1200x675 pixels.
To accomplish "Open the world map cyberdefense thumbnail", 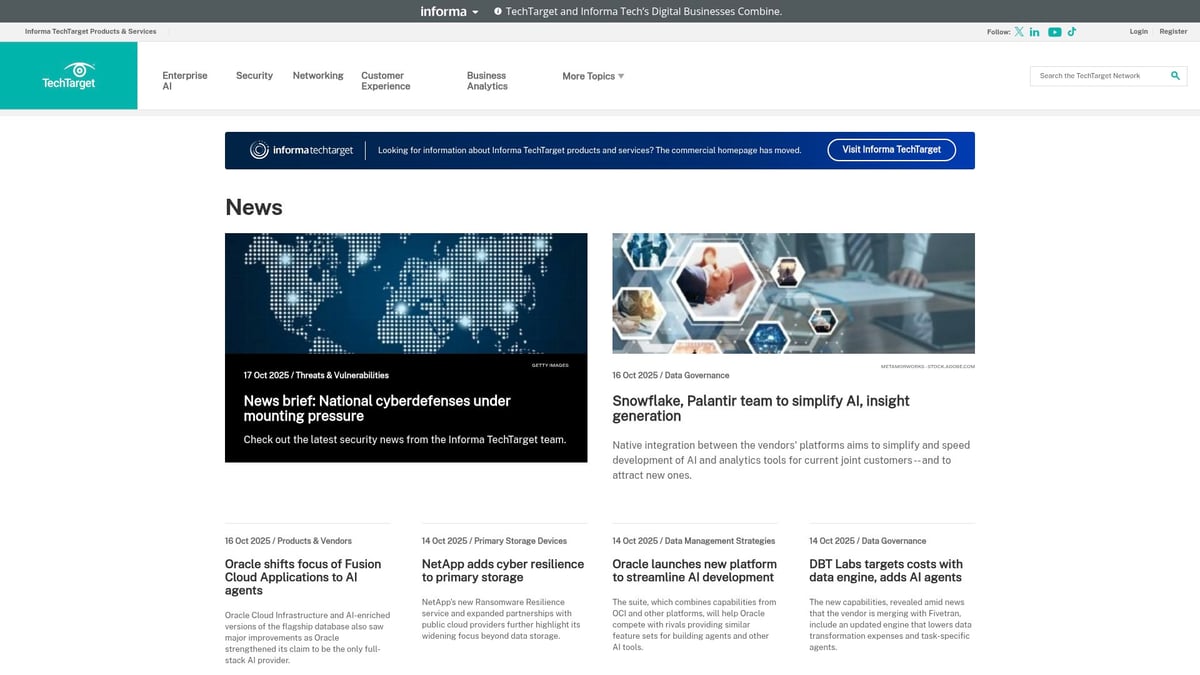I will point(406,294).
